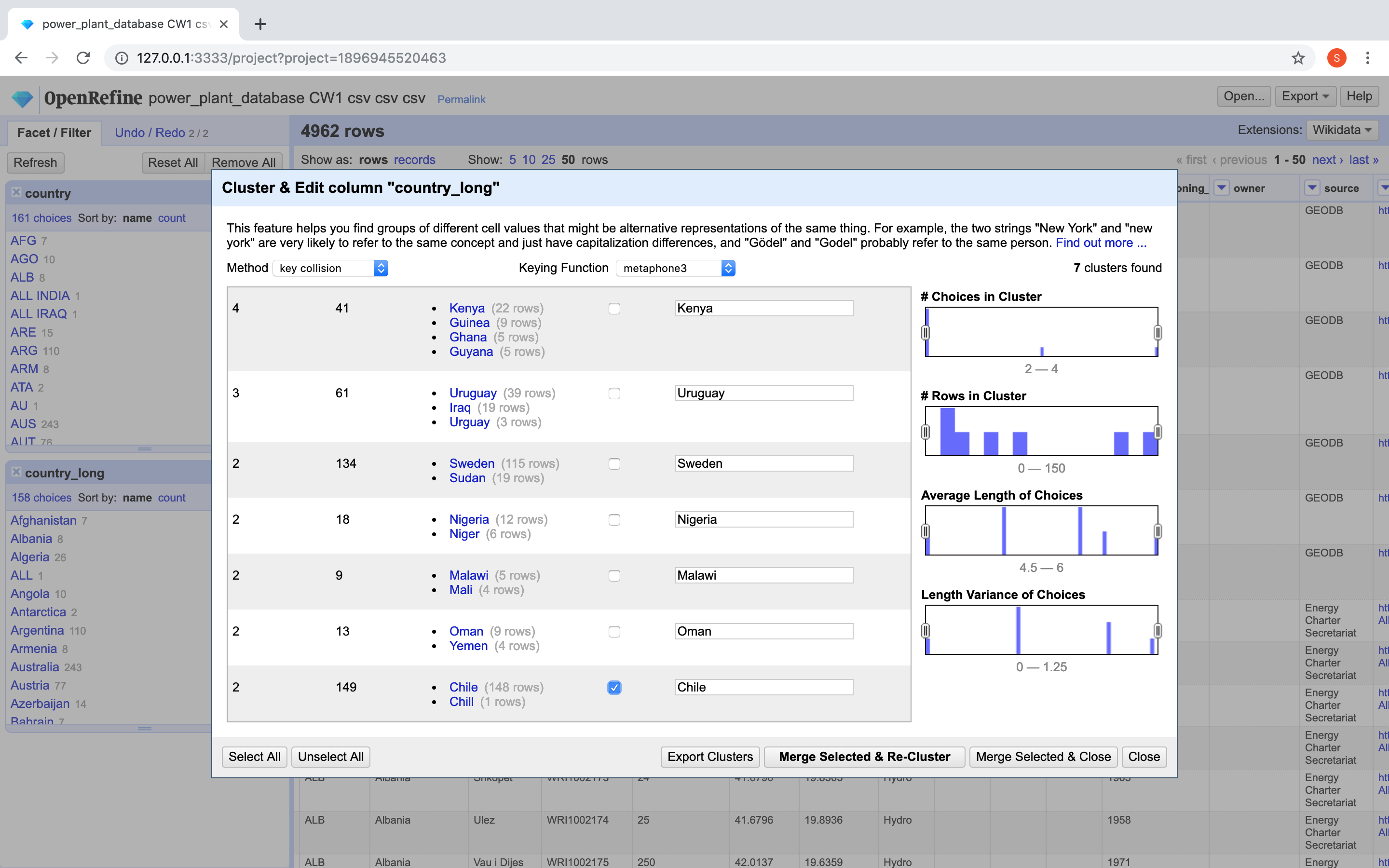Viewport: 1389px width, 868px height.
Task: Uncheck the Chile cluster merge checkbox
Action: pos(614,688)
